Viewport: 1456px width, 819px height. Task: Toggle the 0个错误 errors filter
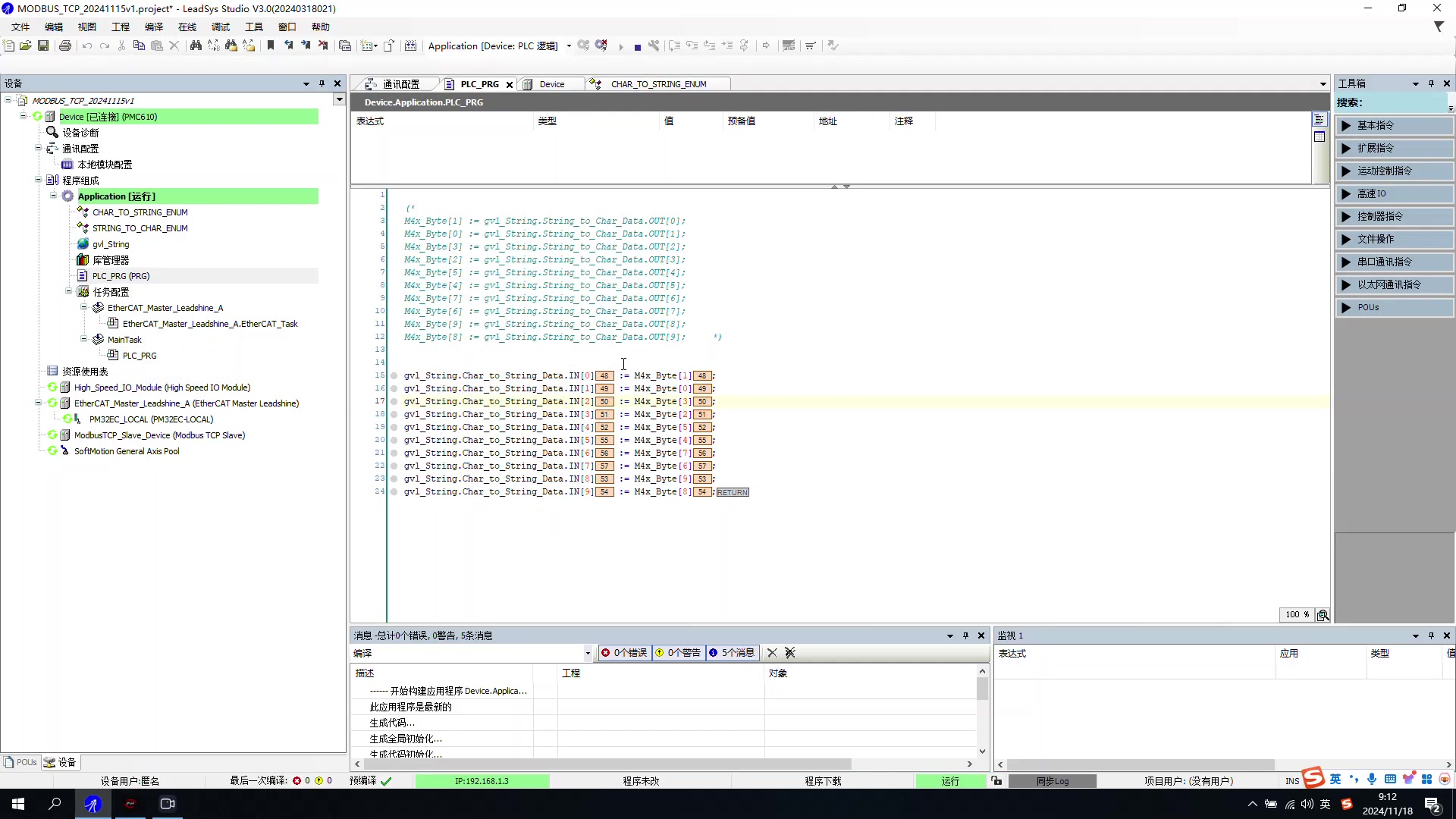[624, 653]
